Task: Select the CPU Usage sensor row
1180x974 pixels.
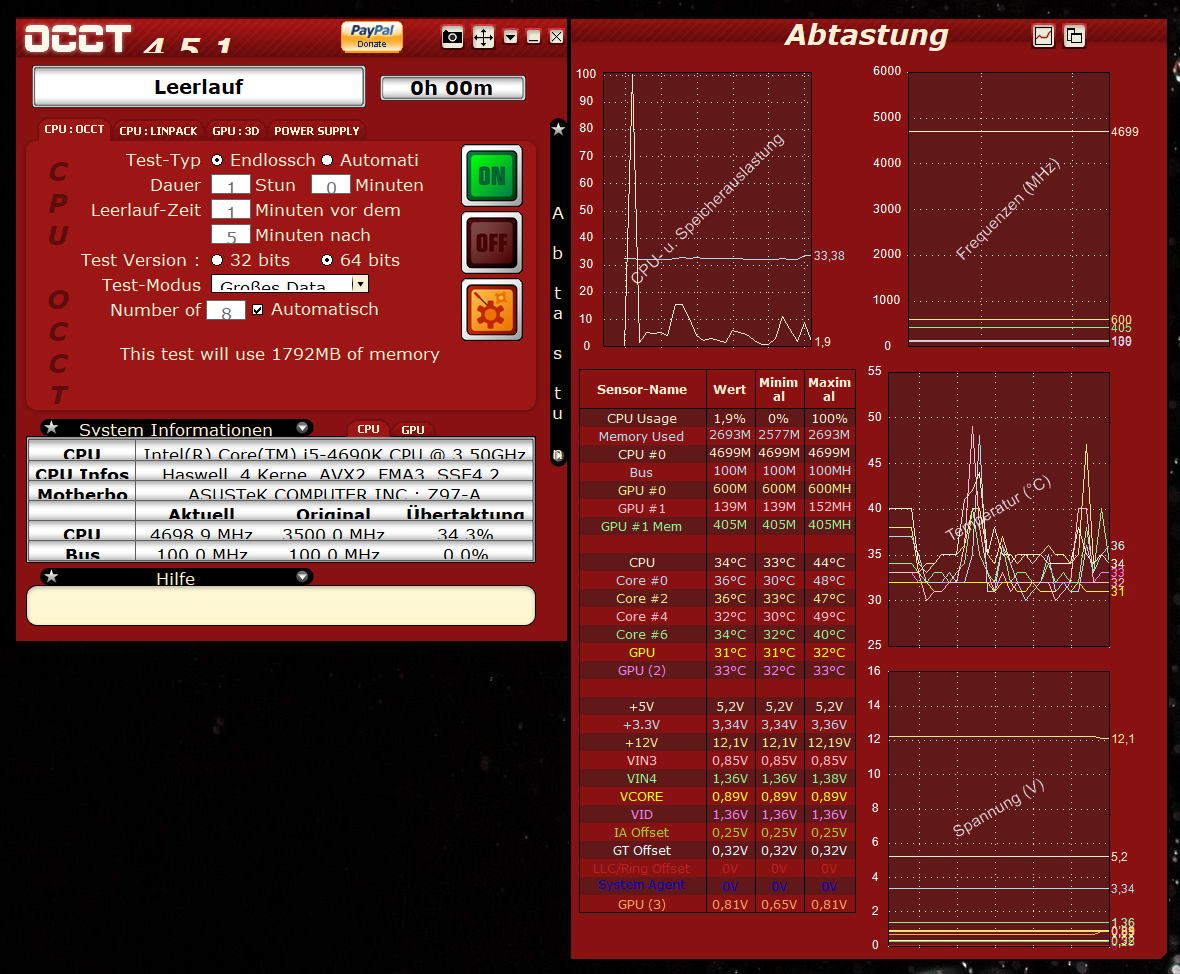Action: [717, 419]
